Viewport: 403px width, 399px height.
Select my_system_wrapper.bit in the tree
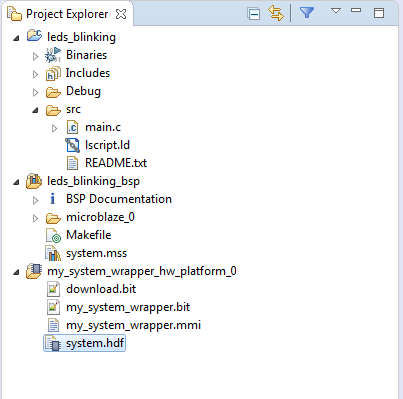[x=128, y=307]
